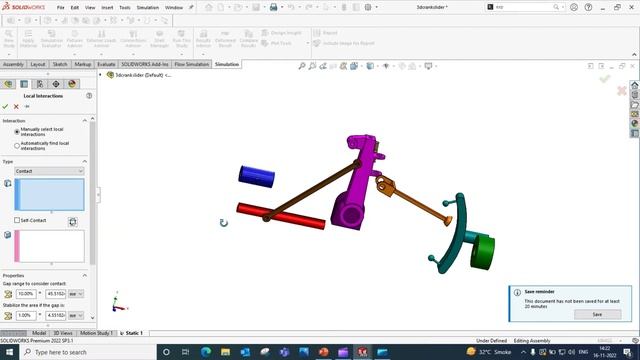Select Manually select local interactions option
This screenshot has width=640, height=360.
click(17, 131)
